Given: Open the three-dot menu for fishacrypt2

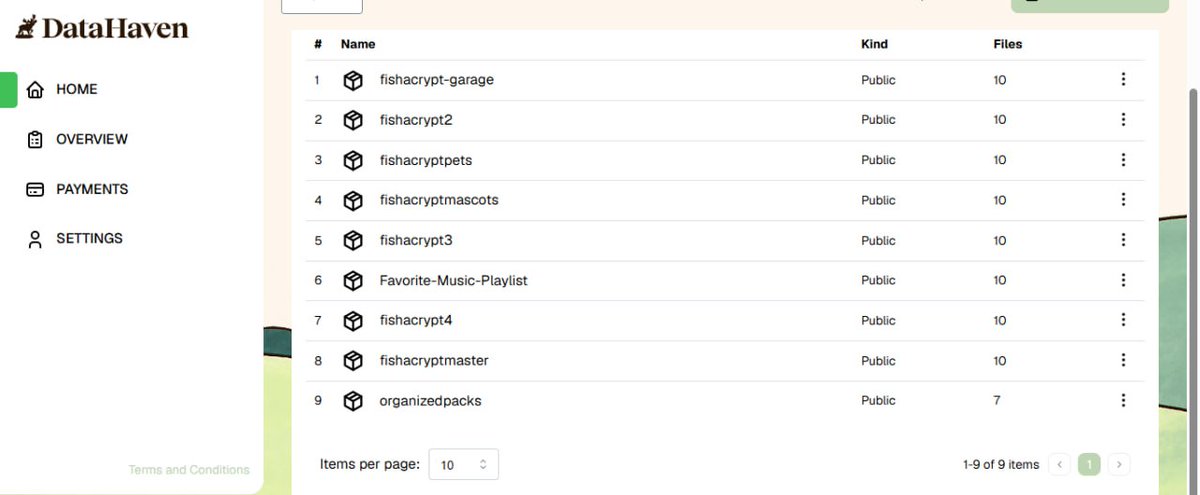Looking at the screenshot, I should (x=1123, y=119).
